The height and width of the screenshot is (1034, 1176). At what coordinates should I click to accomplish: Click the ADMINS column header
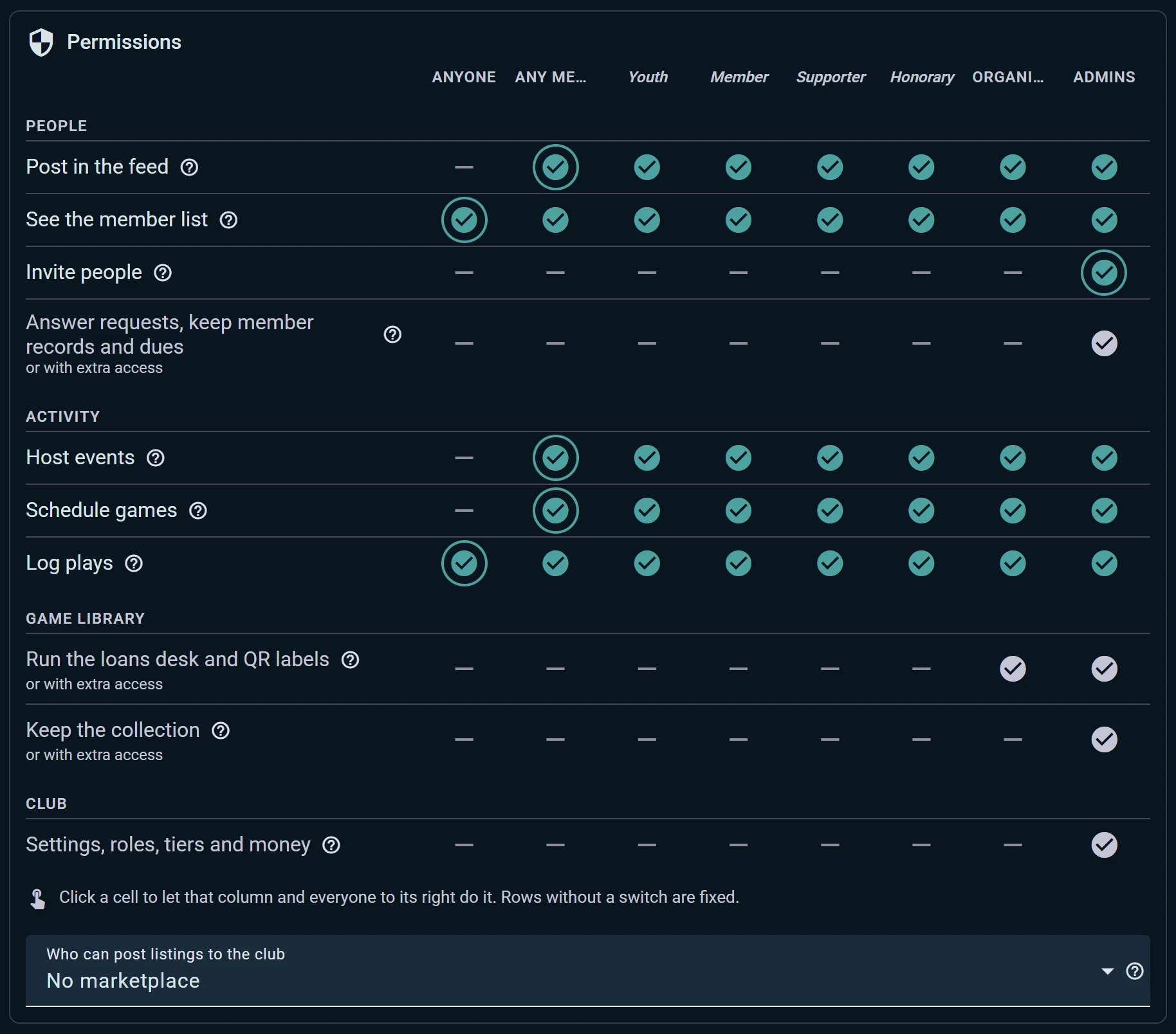tap(1104, 77)
